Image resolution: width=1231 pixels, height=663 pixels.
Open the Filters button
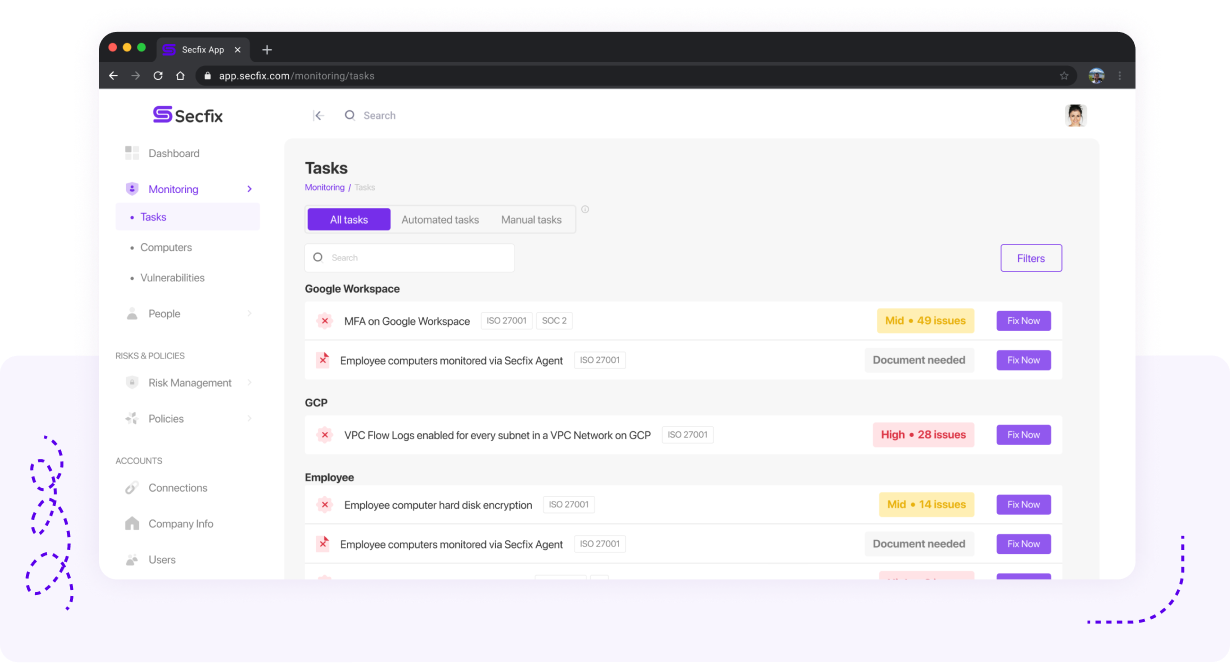point(1031,258)
